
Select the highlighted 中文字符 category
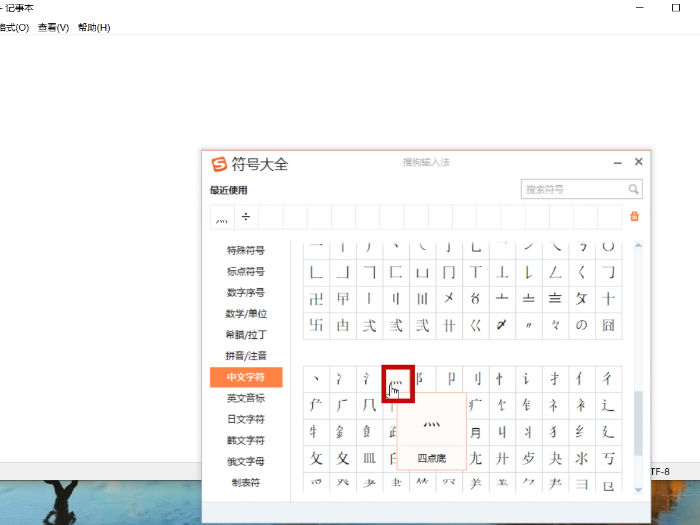(246, 377)
